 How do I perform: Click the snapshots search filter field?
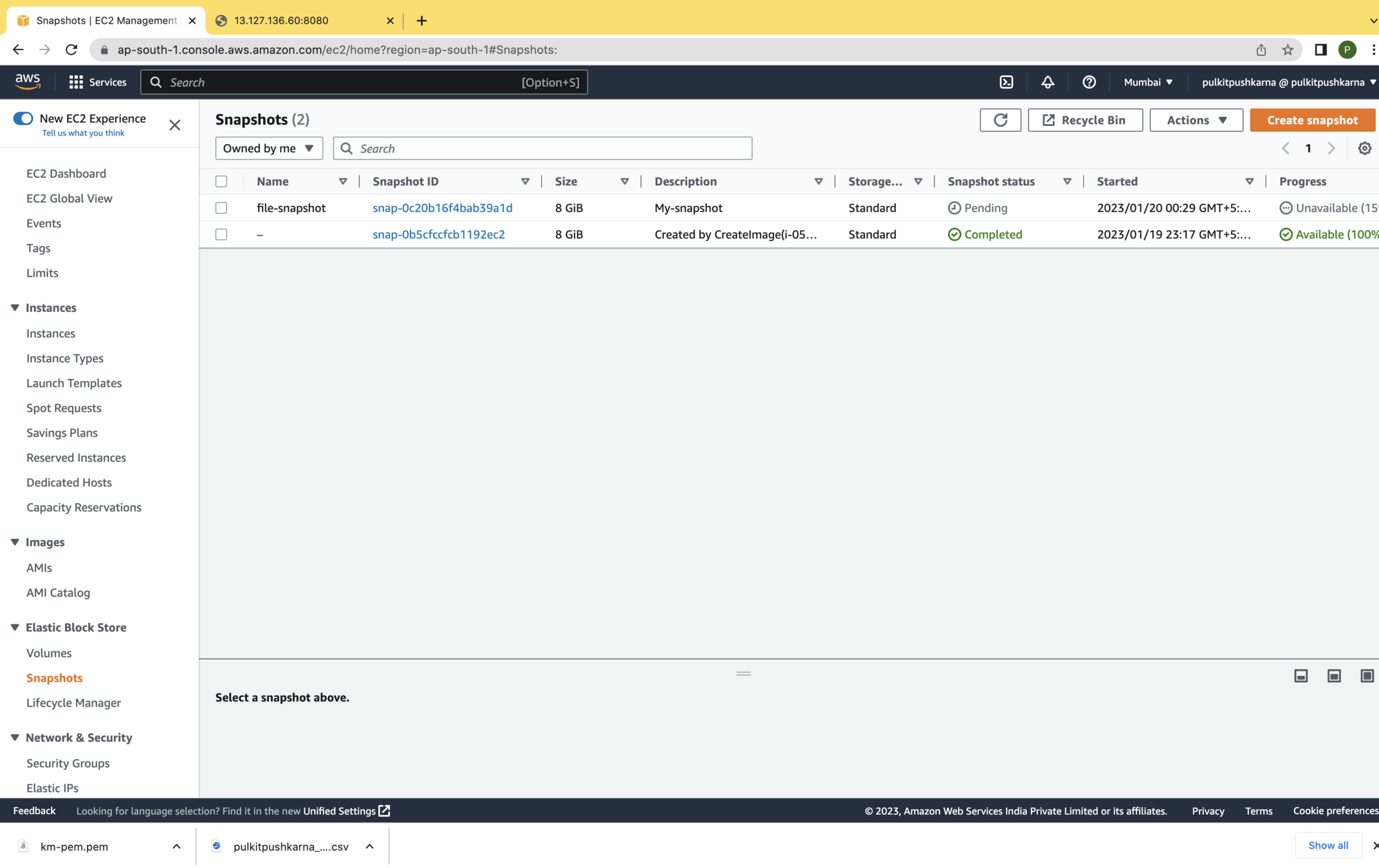pos(553,149)
